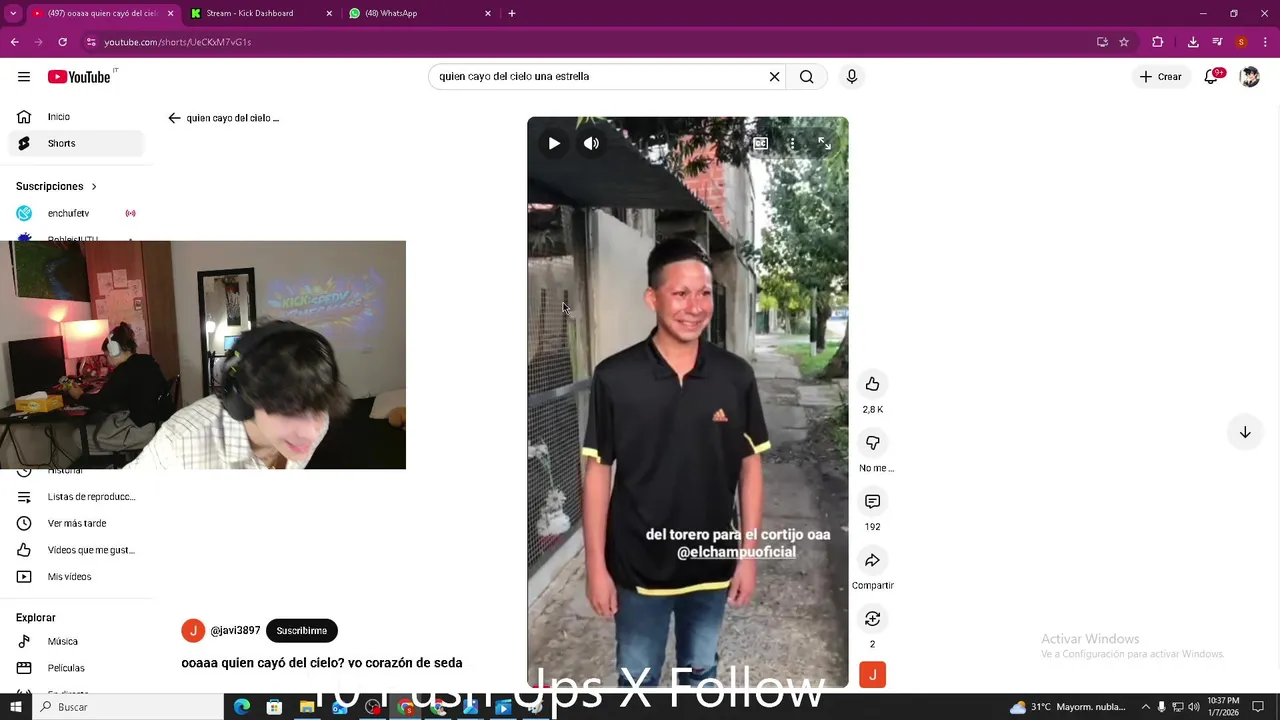Go to the next Short arrow
Viewport: 1280px width, 720px height.
point(1245,432)
